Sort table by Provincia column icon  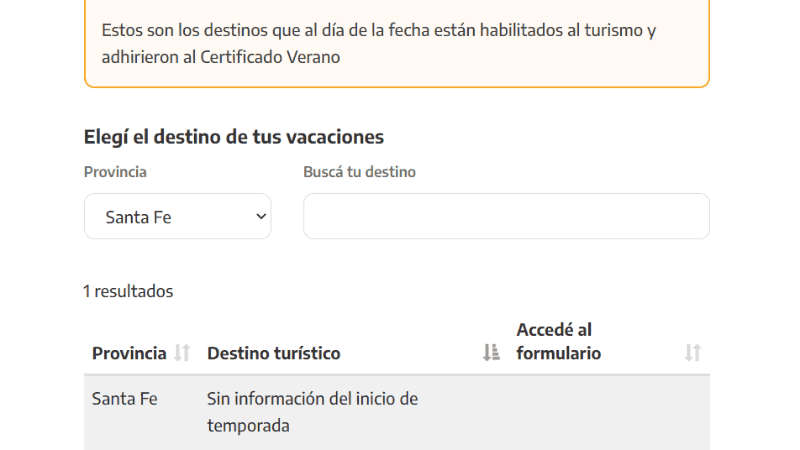pos(182,353)
